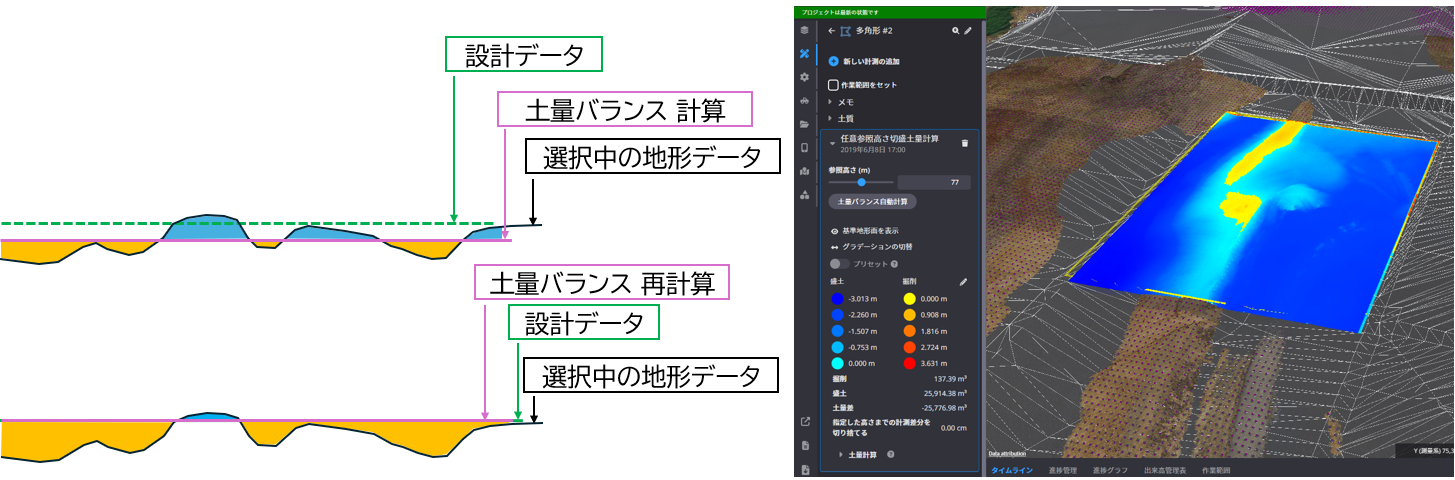Select the measurement tools sidebar icon

click(804, 54)
